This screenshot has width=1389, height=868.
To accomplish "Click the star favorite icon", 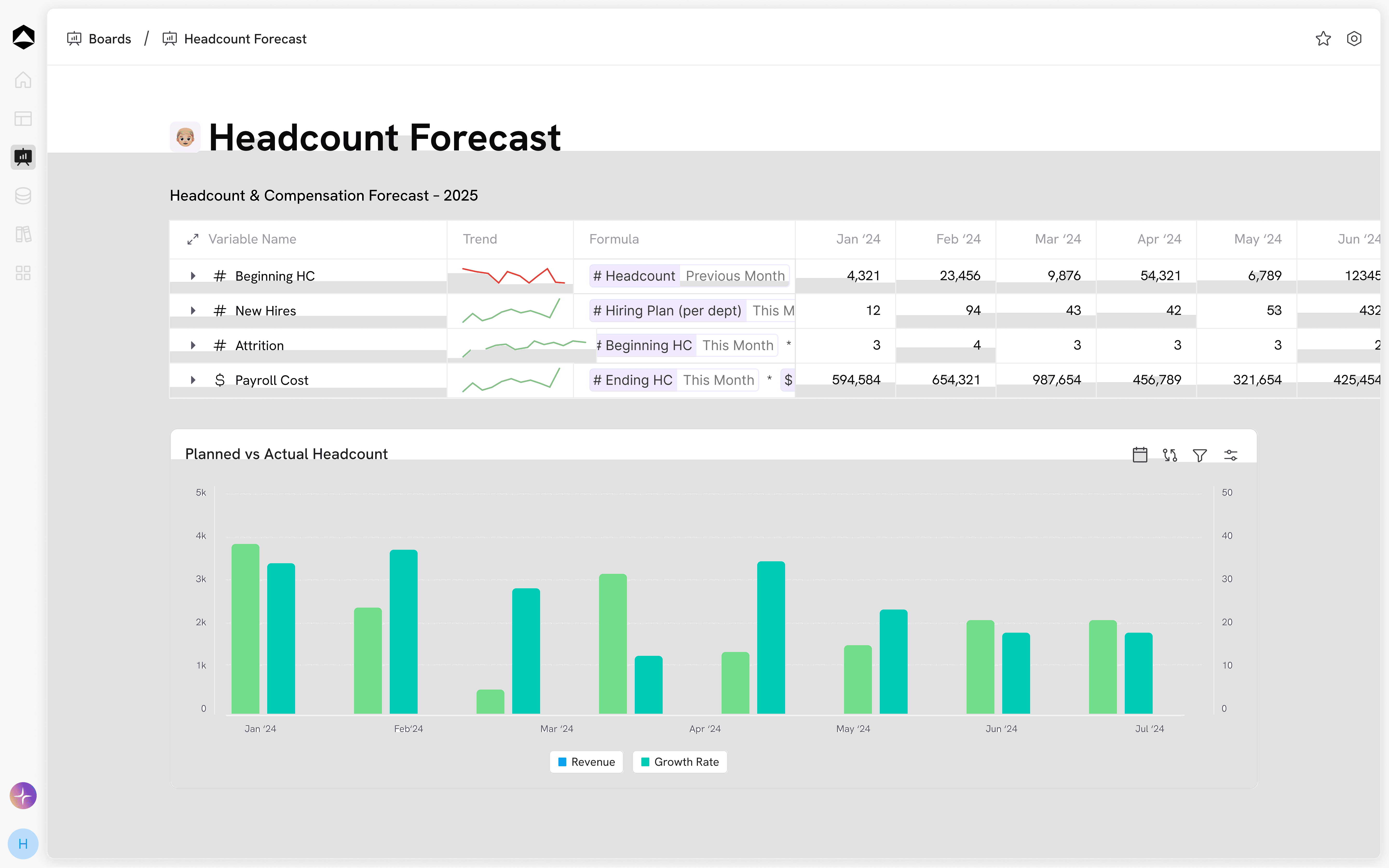I will click(x=1323, y=39).
